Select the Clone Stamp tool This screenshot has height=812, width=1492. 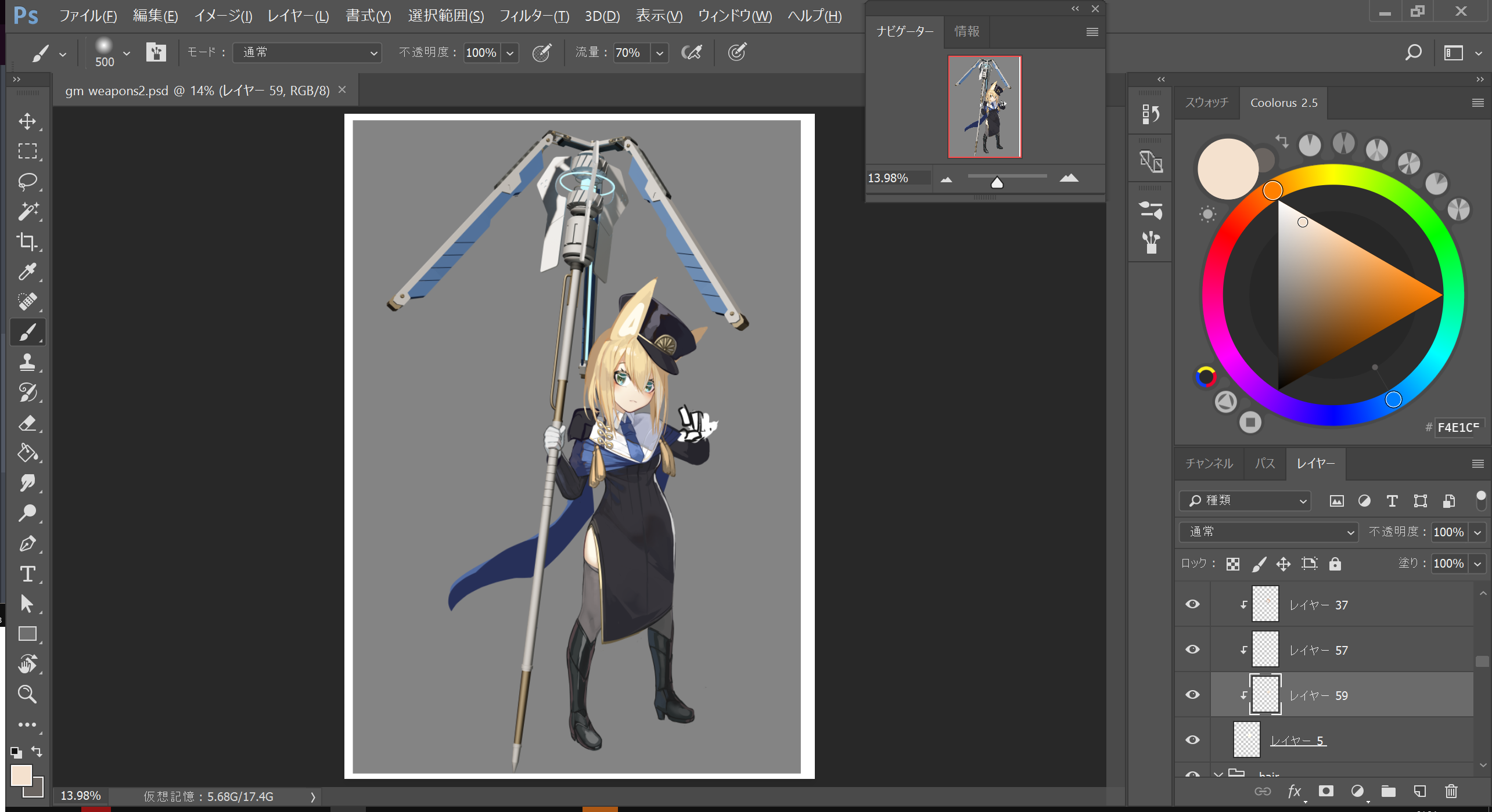(x=27, y=362)
